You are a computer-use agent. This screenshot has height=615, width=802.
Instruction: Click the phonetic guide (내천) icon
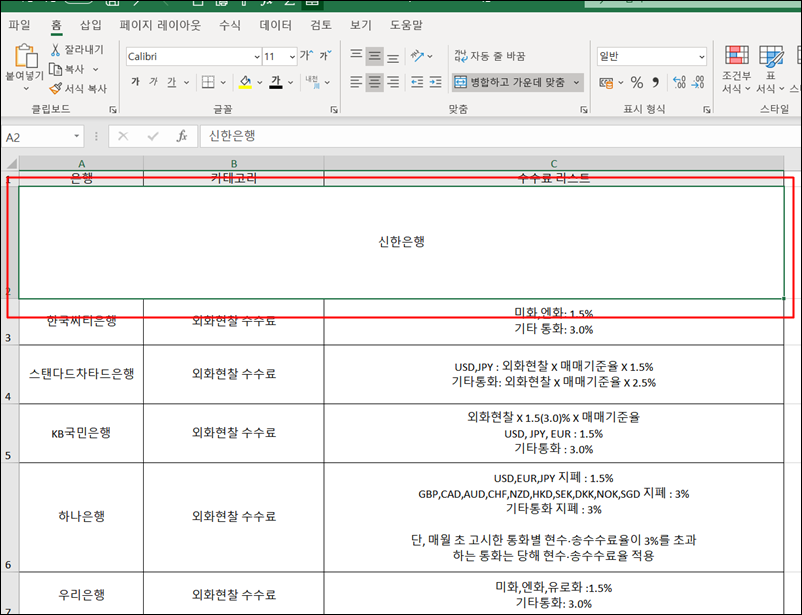[x=312, y=82]
